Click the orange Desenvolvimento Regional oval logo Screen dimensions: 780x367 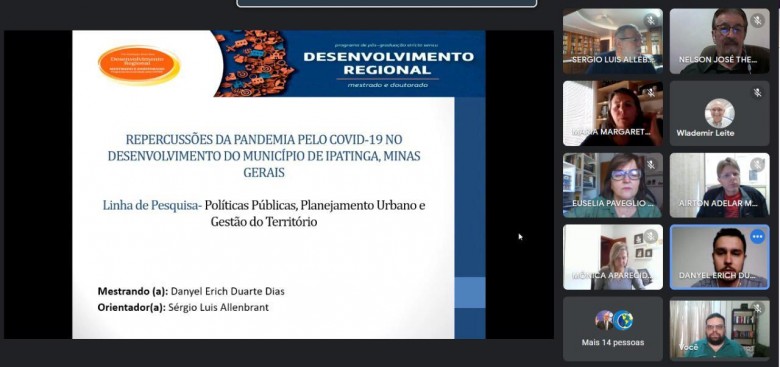click(139, 65)
